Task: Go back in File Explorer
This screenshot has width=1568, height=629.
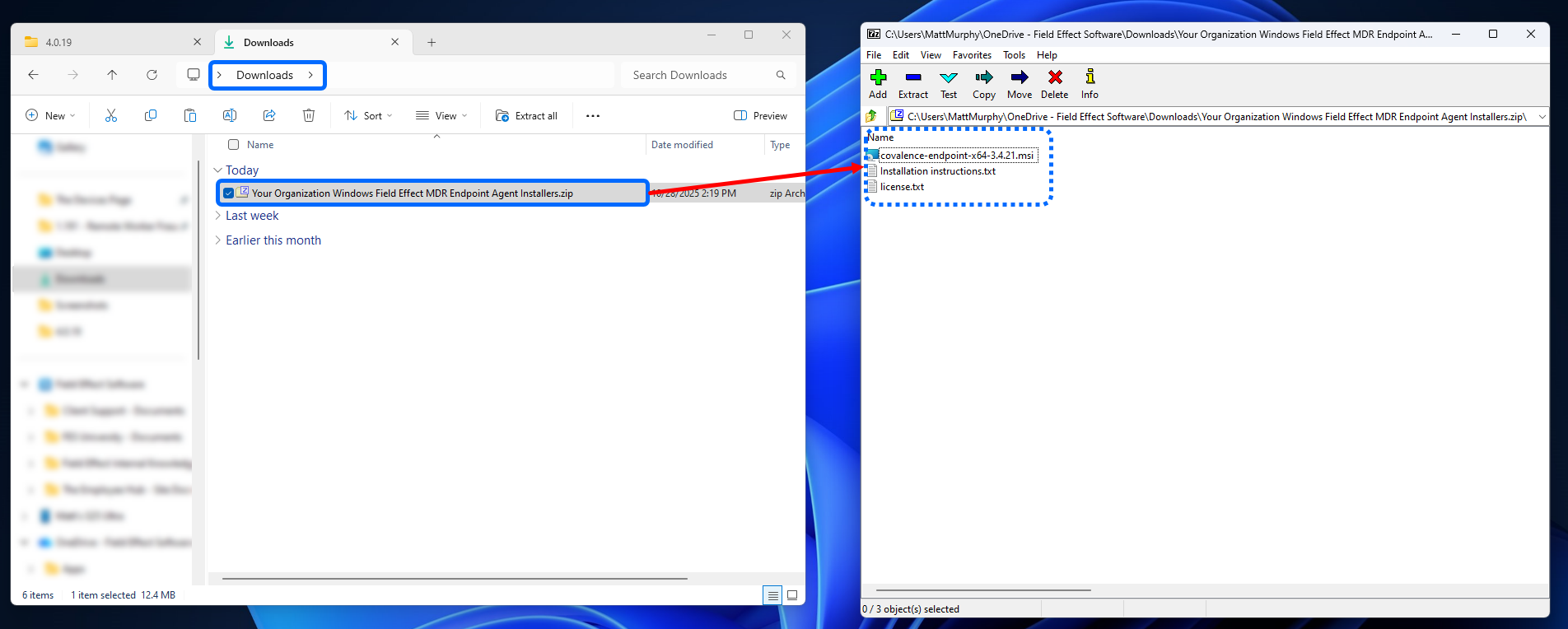Action: (33, 75)
